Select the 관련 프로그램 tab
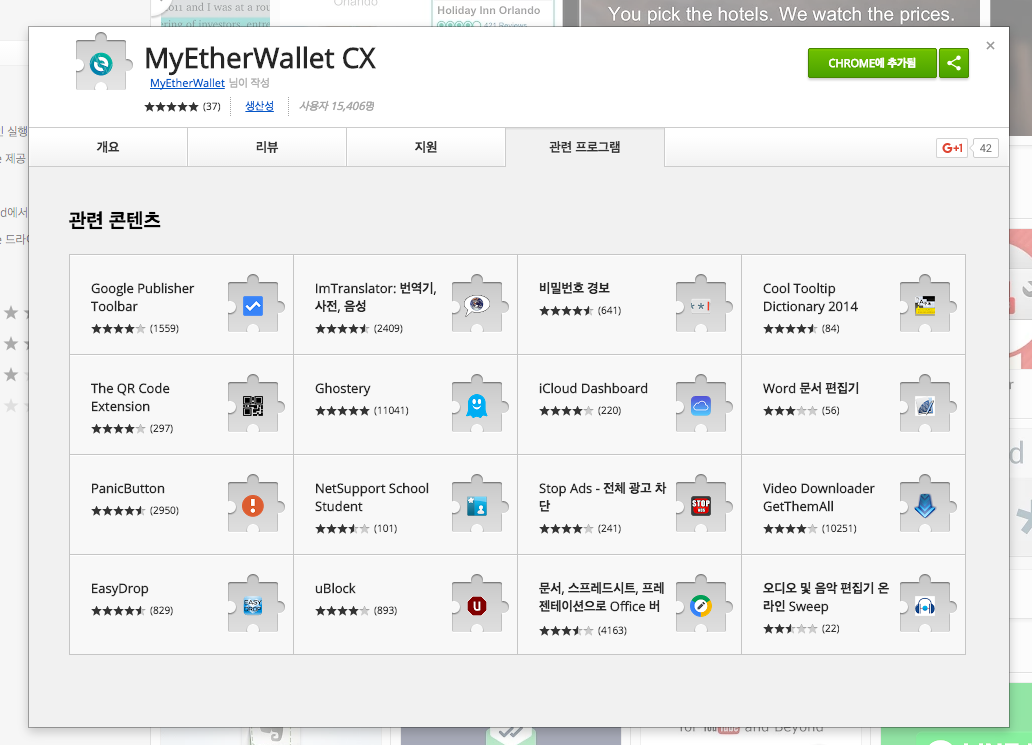Viewport: 1032px width, 745px height. [x=584, y=147]
